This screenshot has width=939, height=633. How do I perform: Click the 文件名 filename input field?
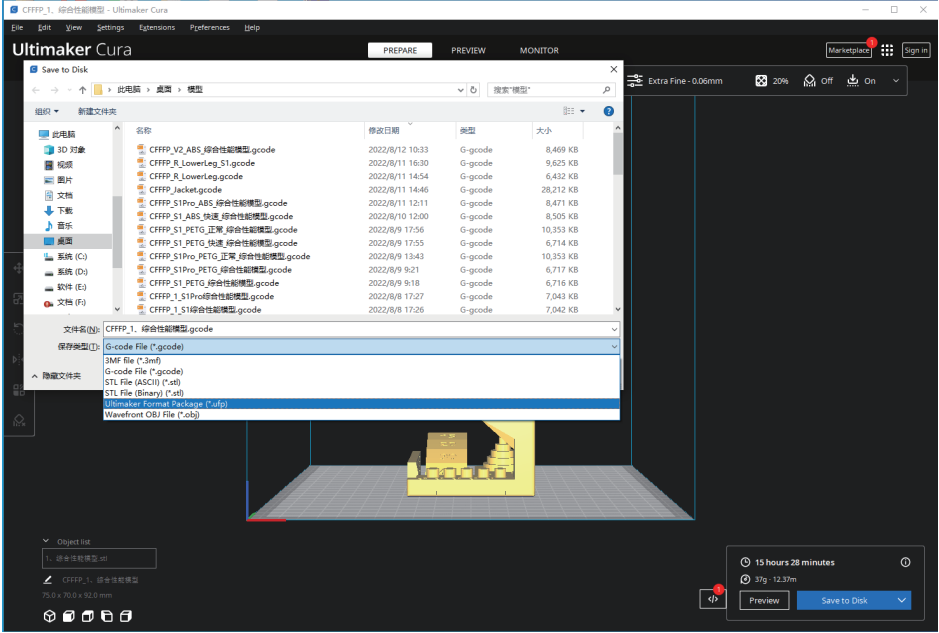tap(356, 329)
